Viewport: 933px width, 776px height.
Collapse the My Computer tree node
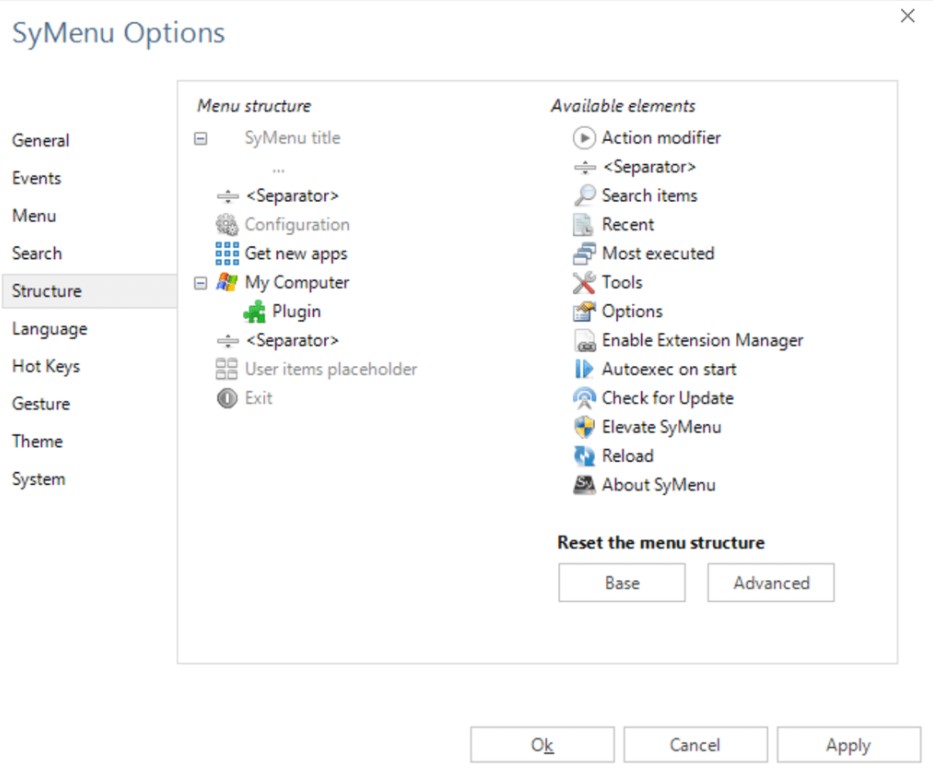pos(201,283)
